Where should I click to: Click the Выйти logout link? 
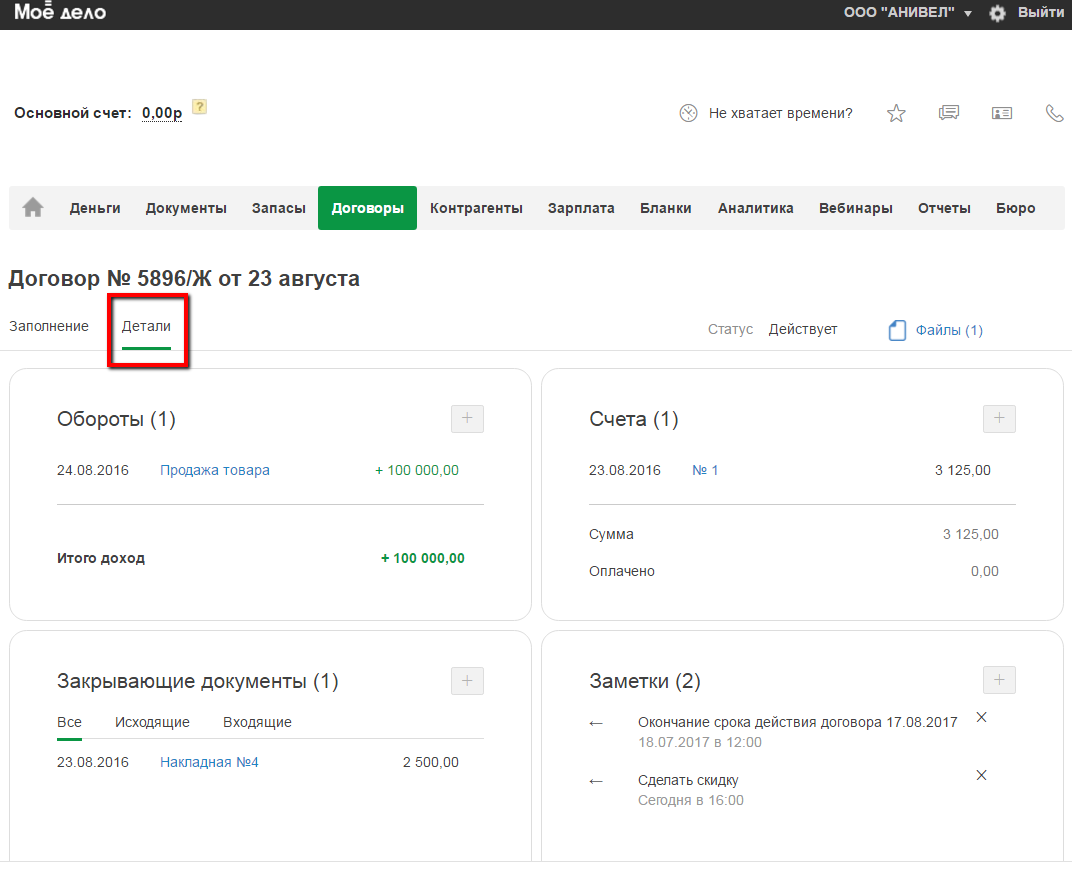pyautogui.click(x=1041, y=12)
